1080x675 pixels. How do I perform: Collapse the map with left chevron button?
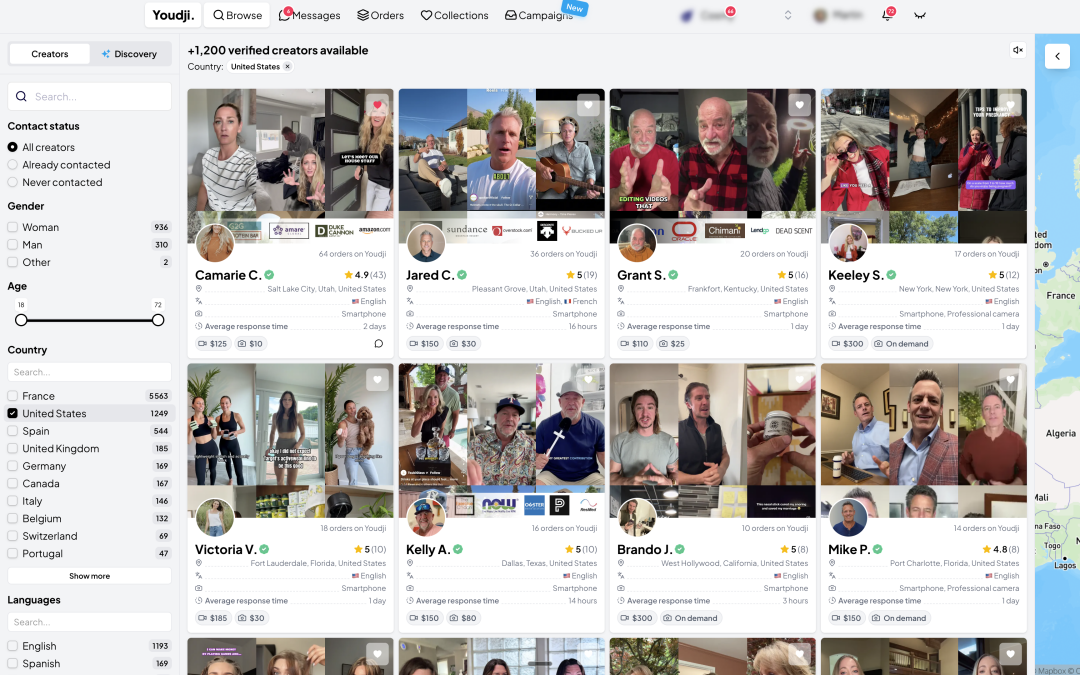click(x=1057, y=56)
